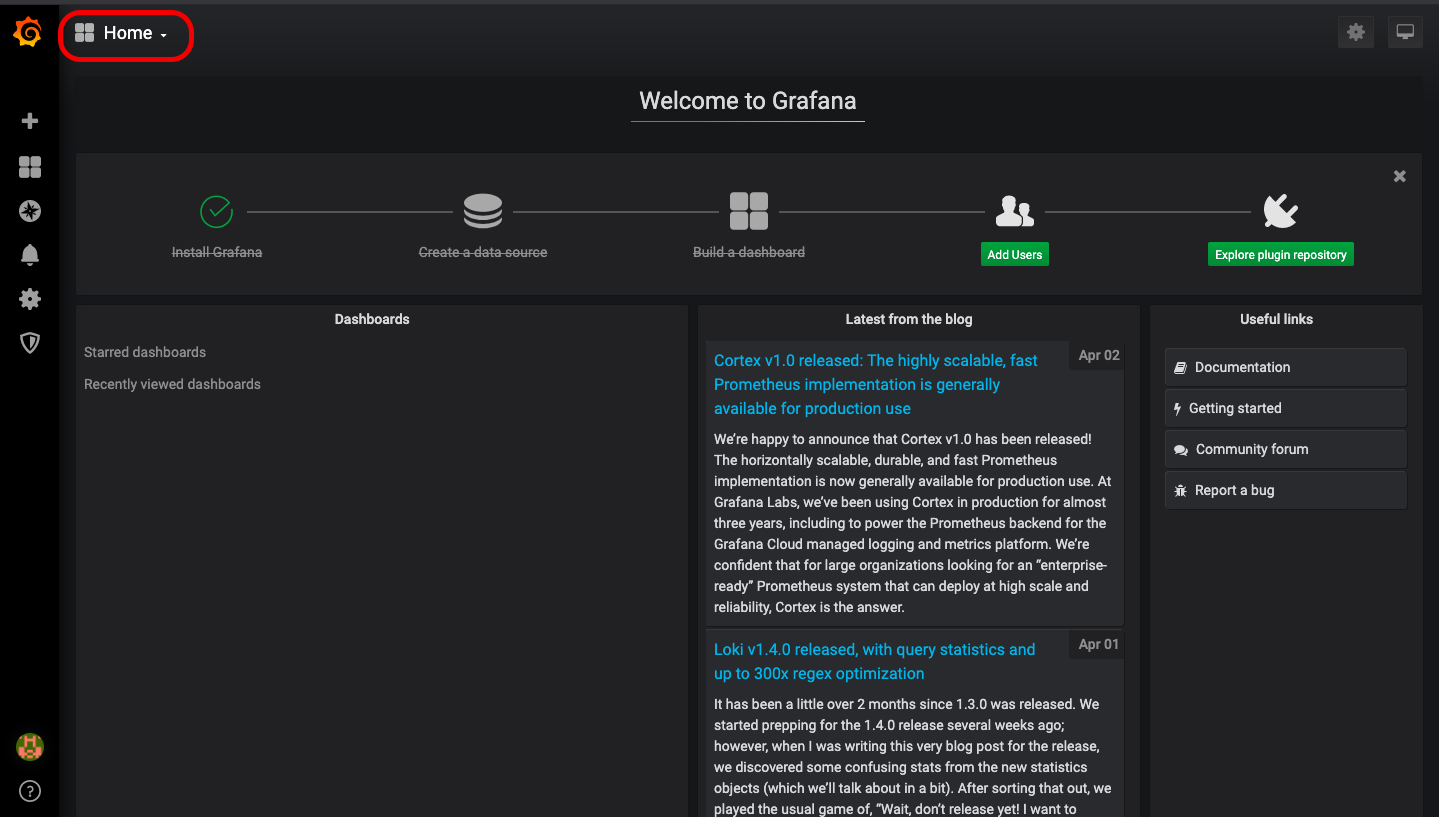Open the Report a bug link
This screenshot has height=817, width=1439.
tap(1285, 490)
